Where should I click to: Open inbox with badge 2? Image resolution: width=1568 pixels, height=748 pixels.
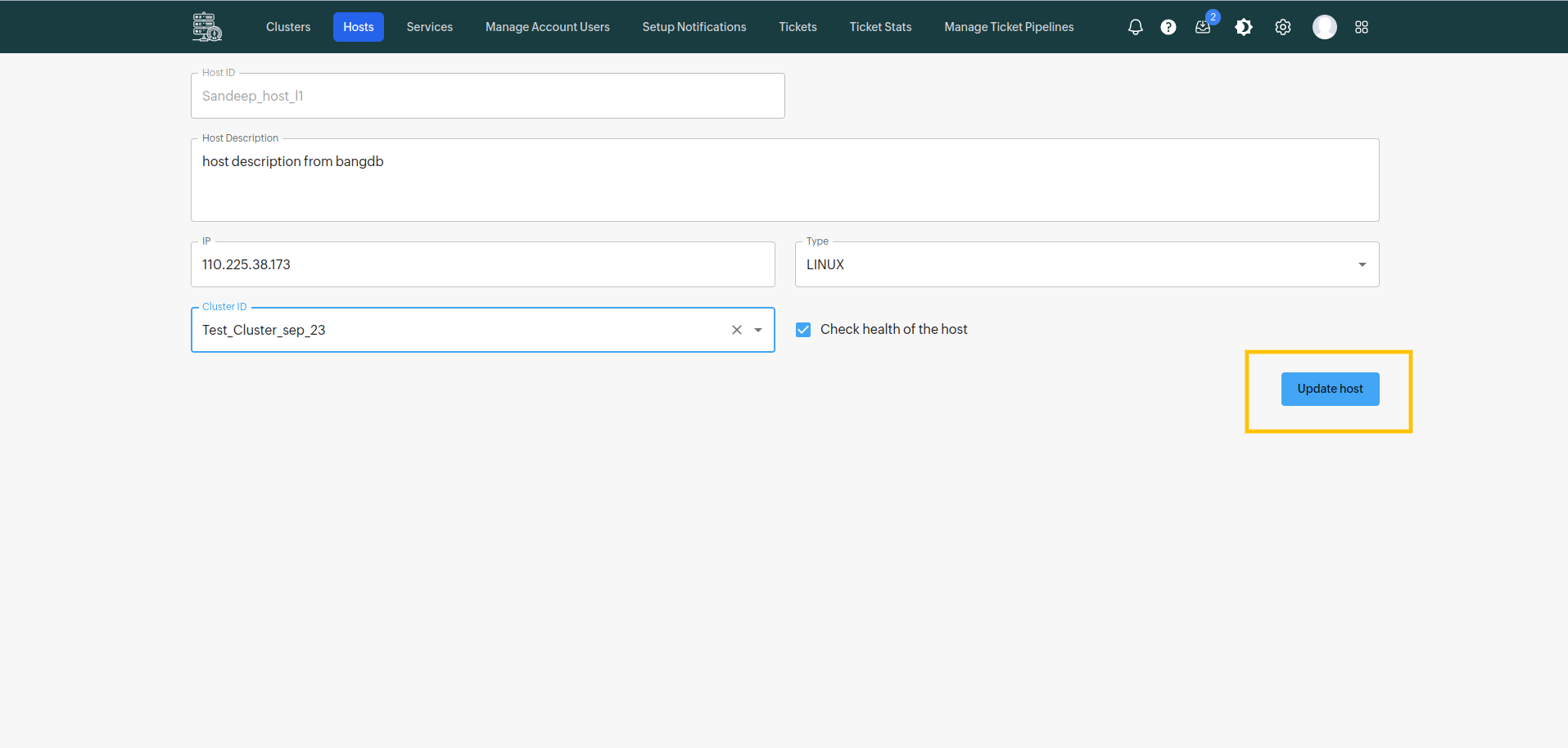tap(1203, 27)
